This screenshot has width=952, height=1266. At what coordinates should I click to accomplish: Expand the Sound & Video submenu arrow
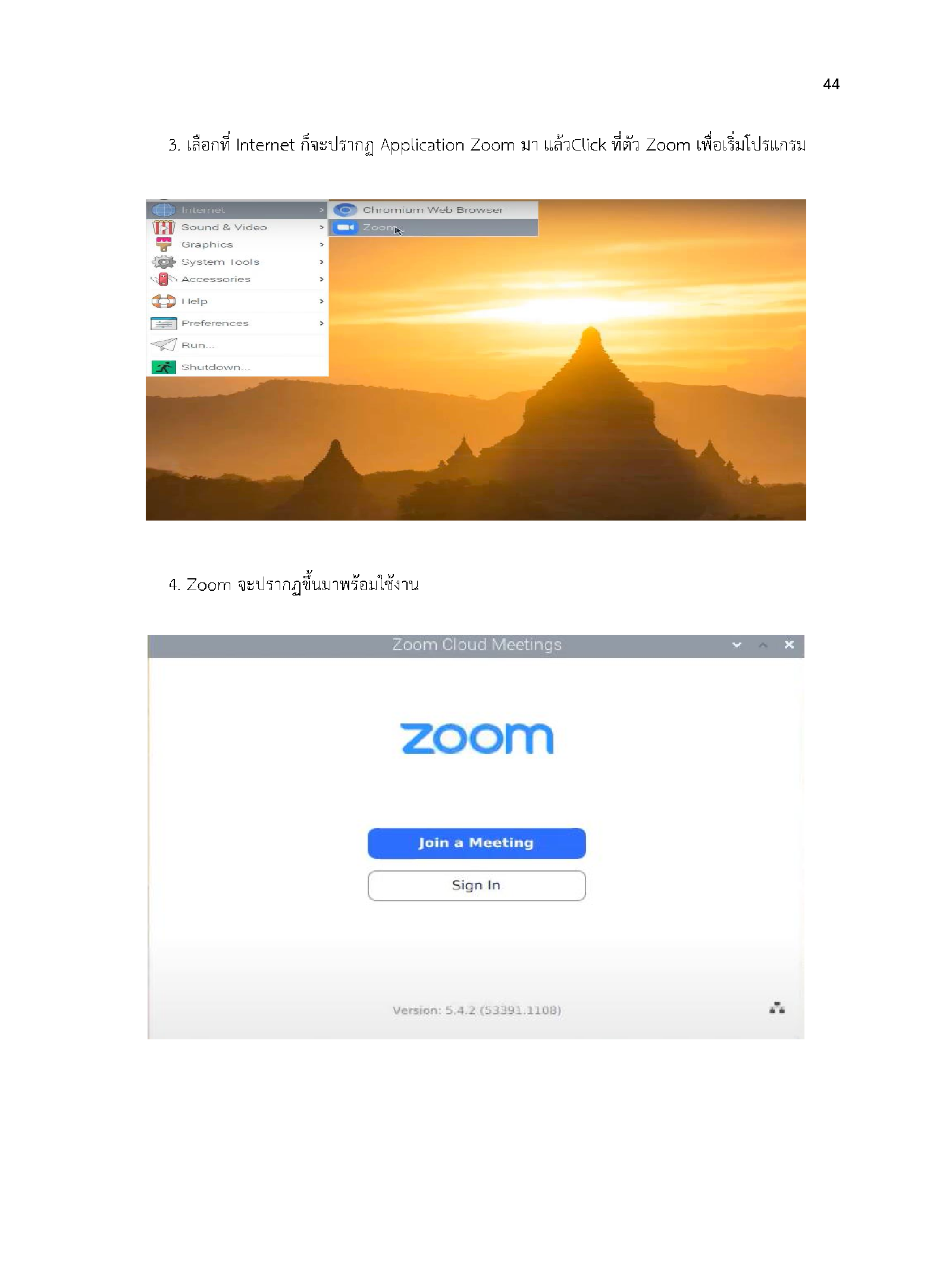(321, 227)
